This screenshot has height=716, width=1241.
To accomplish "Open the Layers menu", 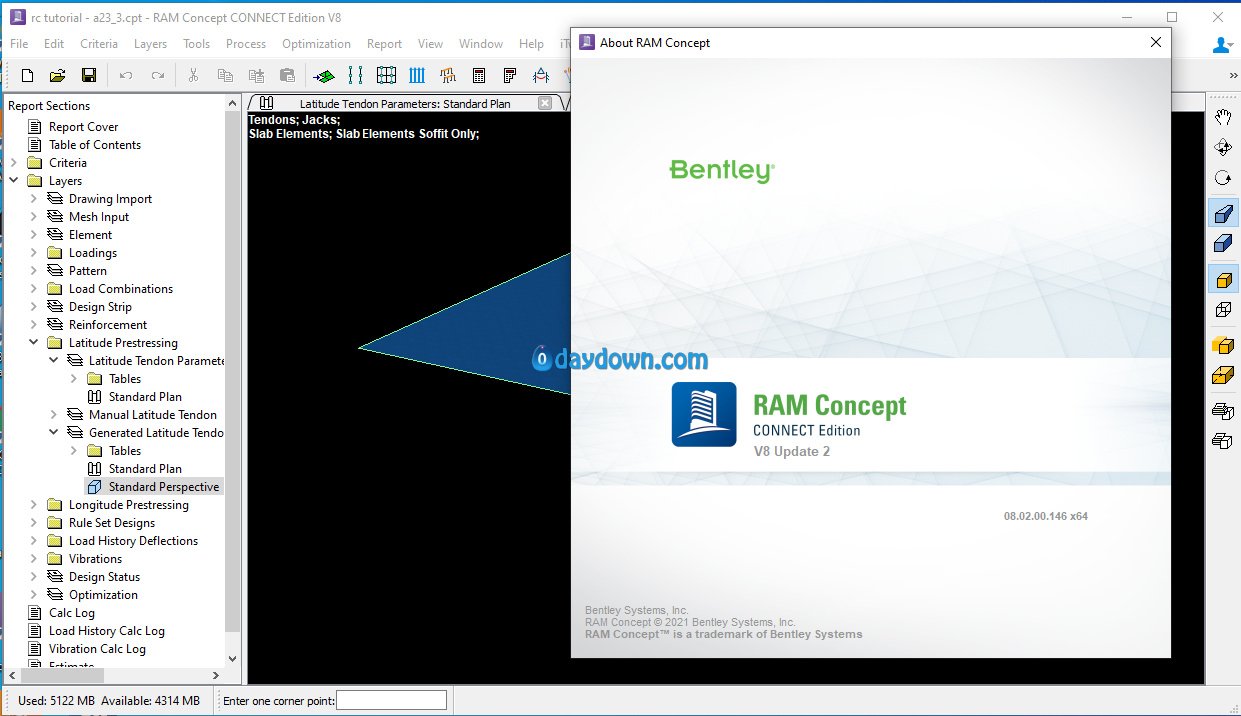I will point(151,44).
